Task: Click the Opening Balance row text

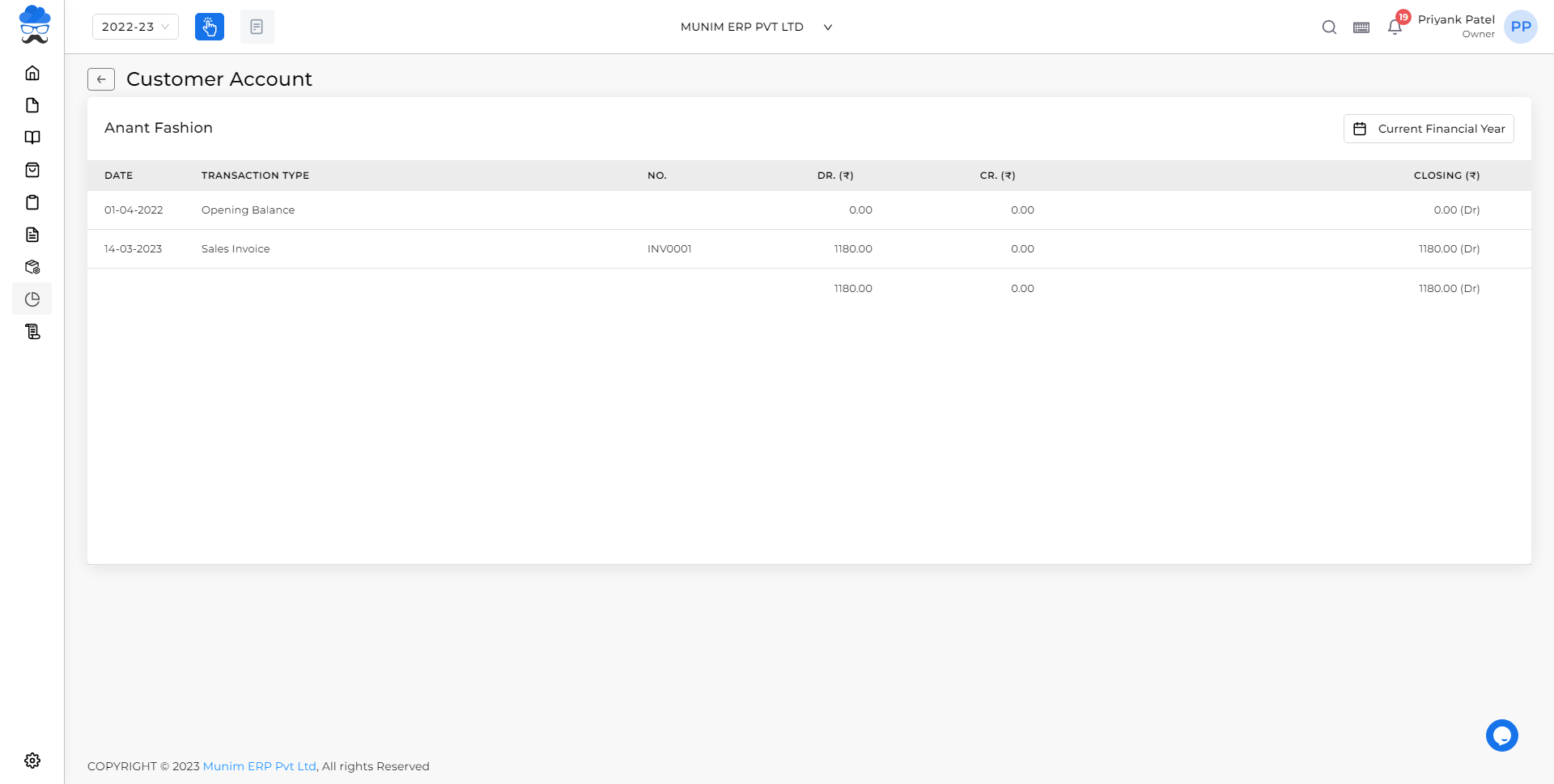Action: coord(248,210)
